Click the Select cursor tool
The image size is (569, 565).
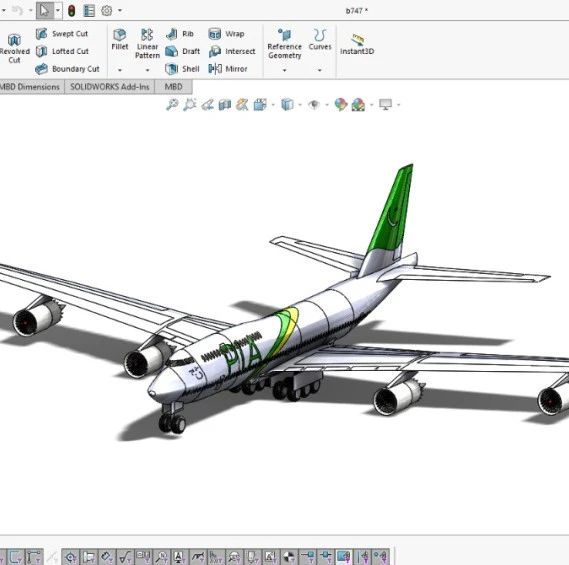45,11
